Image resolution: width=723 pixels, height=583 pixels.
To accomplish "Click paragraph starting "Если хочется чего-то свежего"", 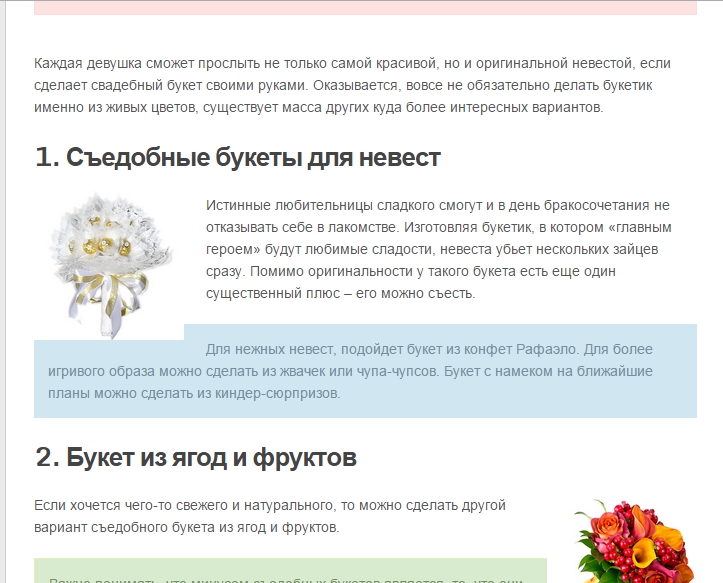I will click(x=270, y=516).
